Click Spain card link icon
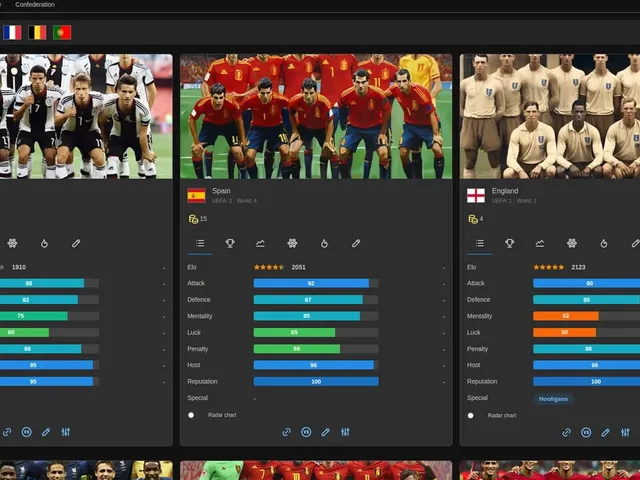The width and height of the screenshot is (640, 480). 287,432
